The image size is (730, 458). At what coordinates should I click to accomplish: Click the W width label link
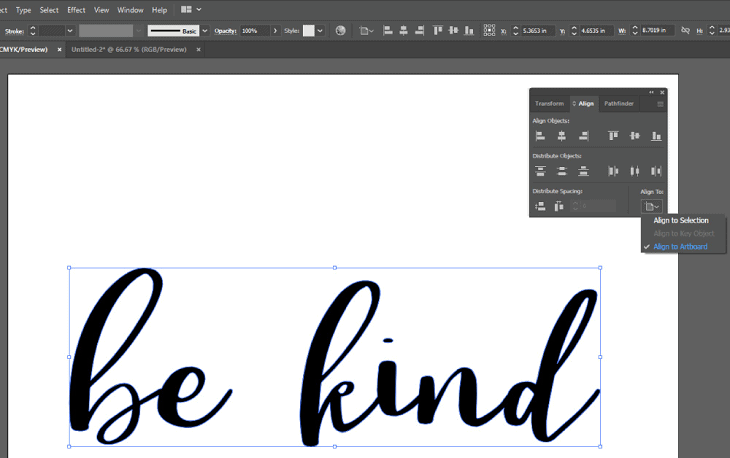[622, 31]
